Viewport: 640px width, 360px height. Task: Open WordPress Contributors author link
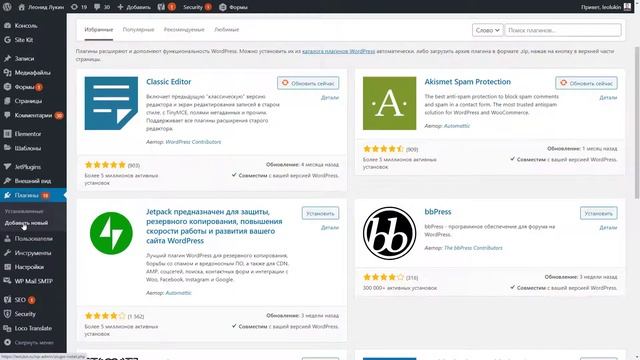(193, 142)
